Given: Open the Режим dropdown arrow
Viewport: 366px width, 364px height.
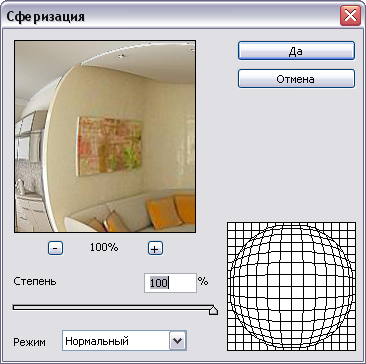Looking at the screenshot, I should pos(178,340).
